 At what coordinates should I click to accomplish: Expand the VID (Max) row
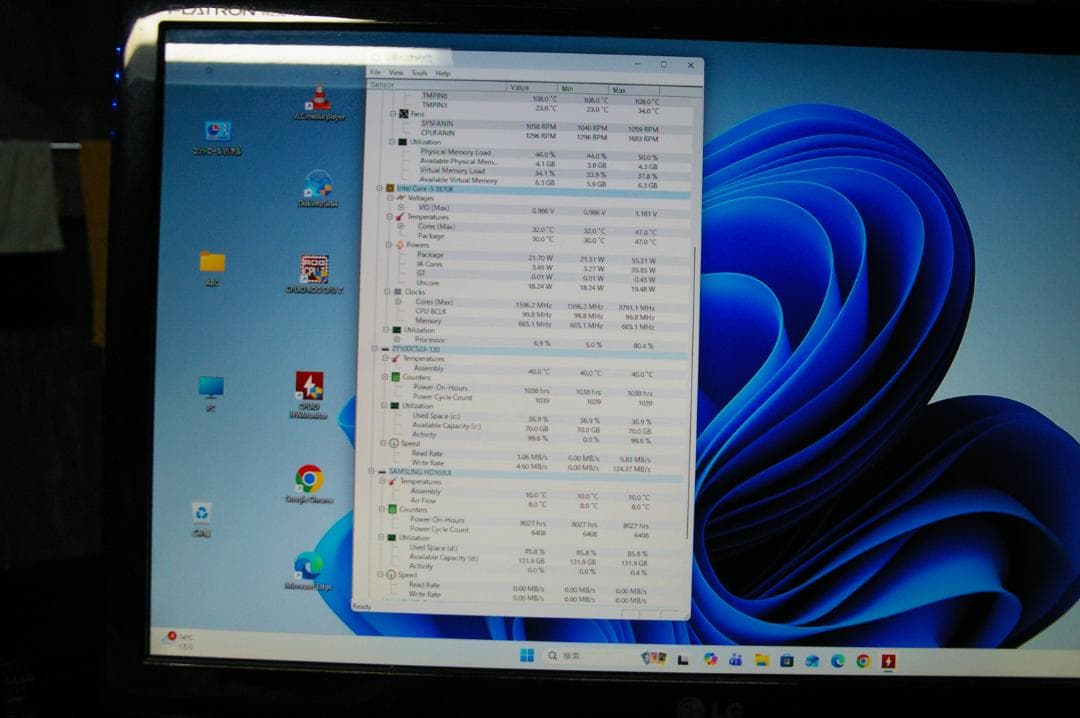(x=401, y=207)
